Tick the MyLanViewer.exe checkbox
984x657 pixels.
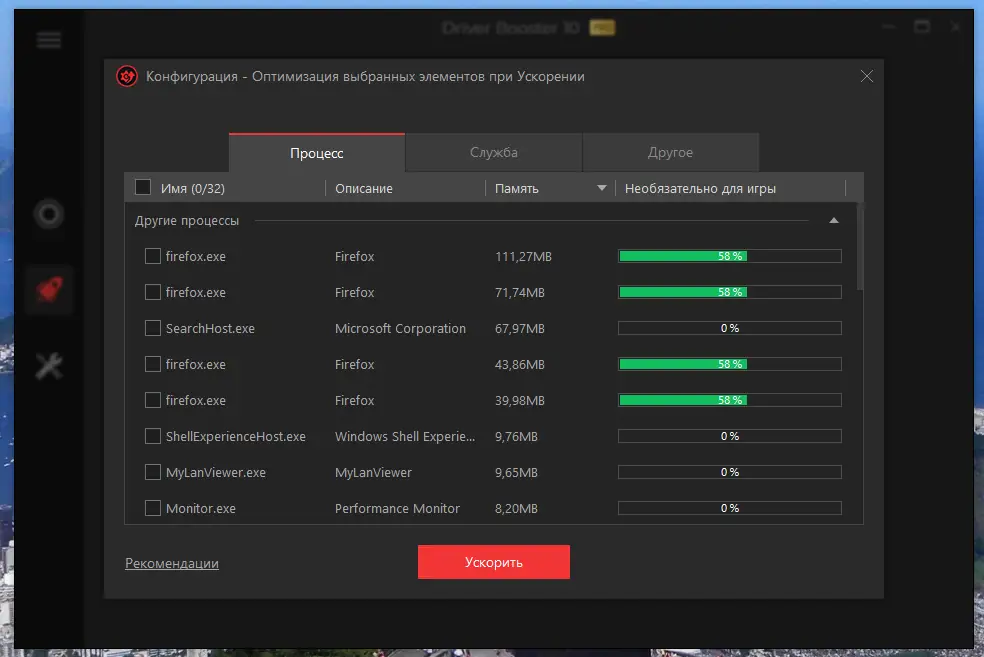click(152, 472)
